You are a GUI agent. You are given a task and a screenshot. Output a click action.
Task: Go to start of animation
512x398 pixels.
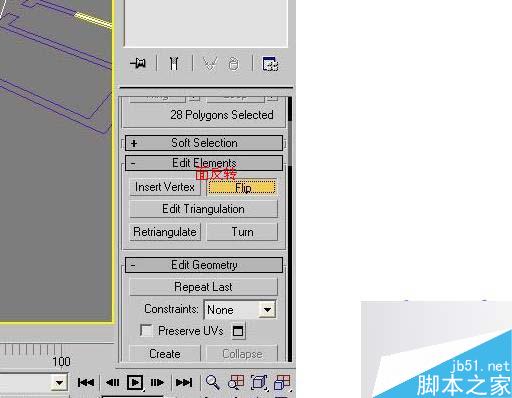click(86, 382)
